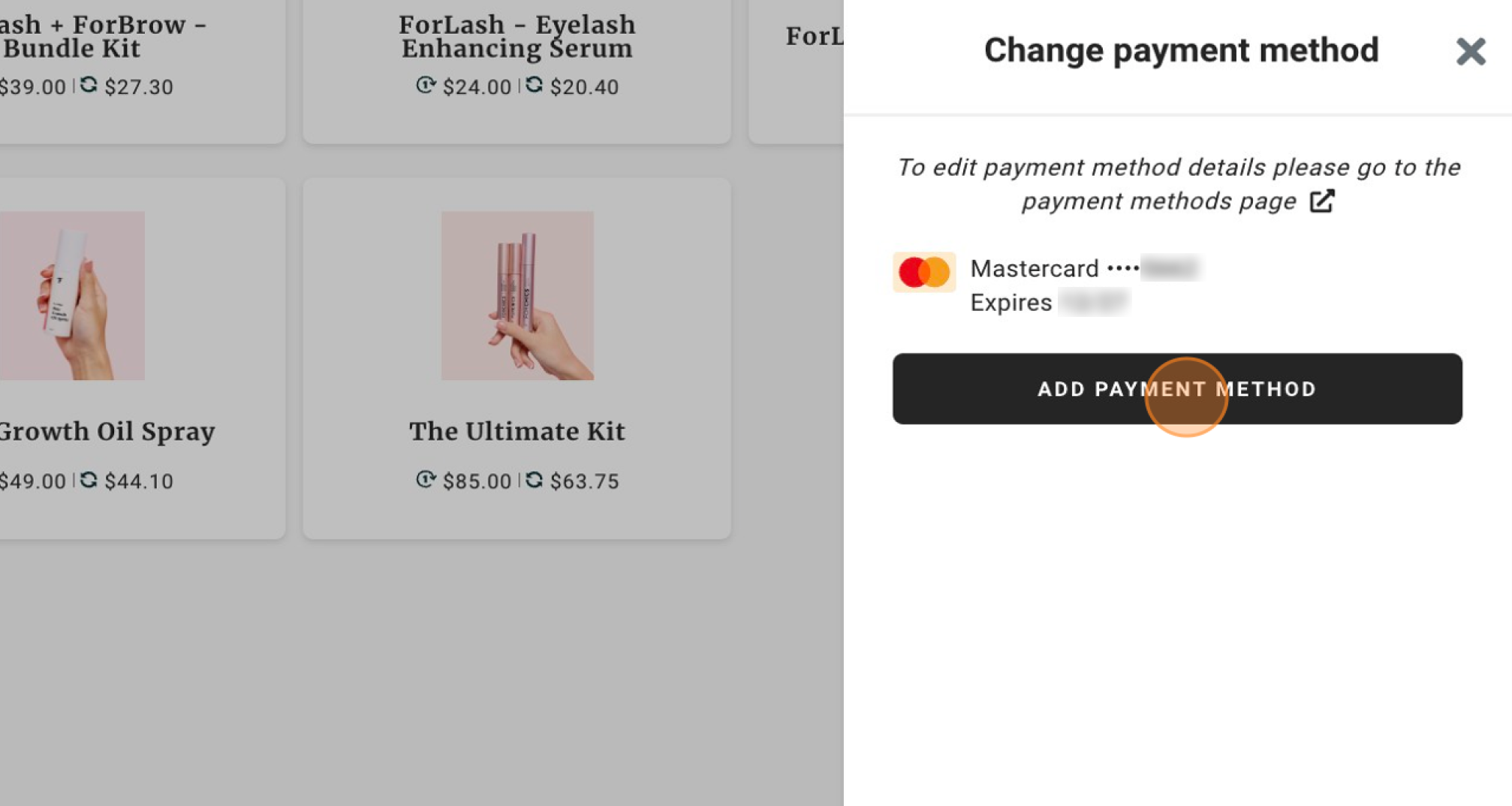Viewport: 1512px width, 806px height.
Task: Close the Change payment method panel
Action: [1470, 52]
